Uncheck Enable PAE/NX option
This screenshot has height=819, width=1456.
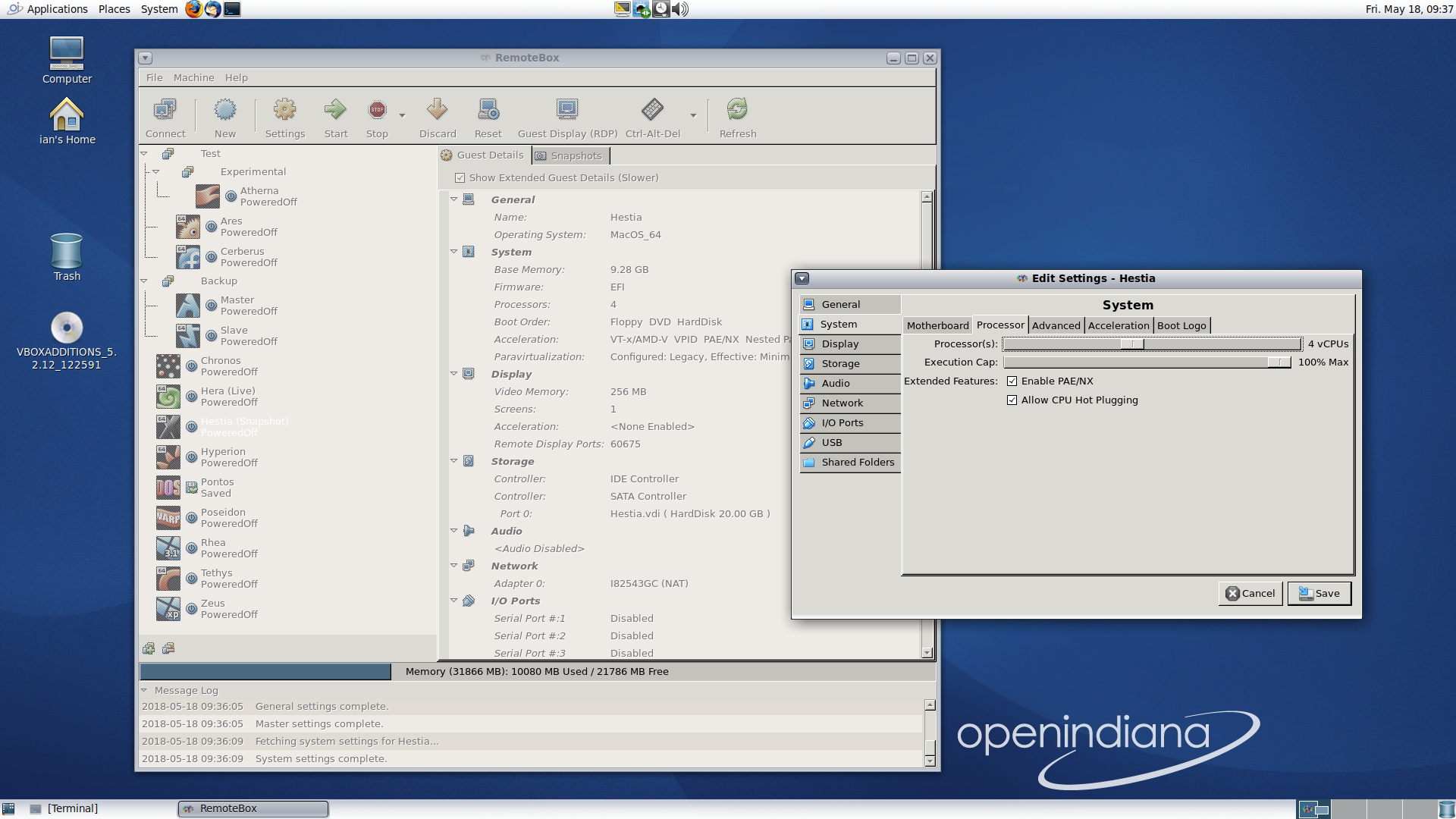(x=1012, y=381)
